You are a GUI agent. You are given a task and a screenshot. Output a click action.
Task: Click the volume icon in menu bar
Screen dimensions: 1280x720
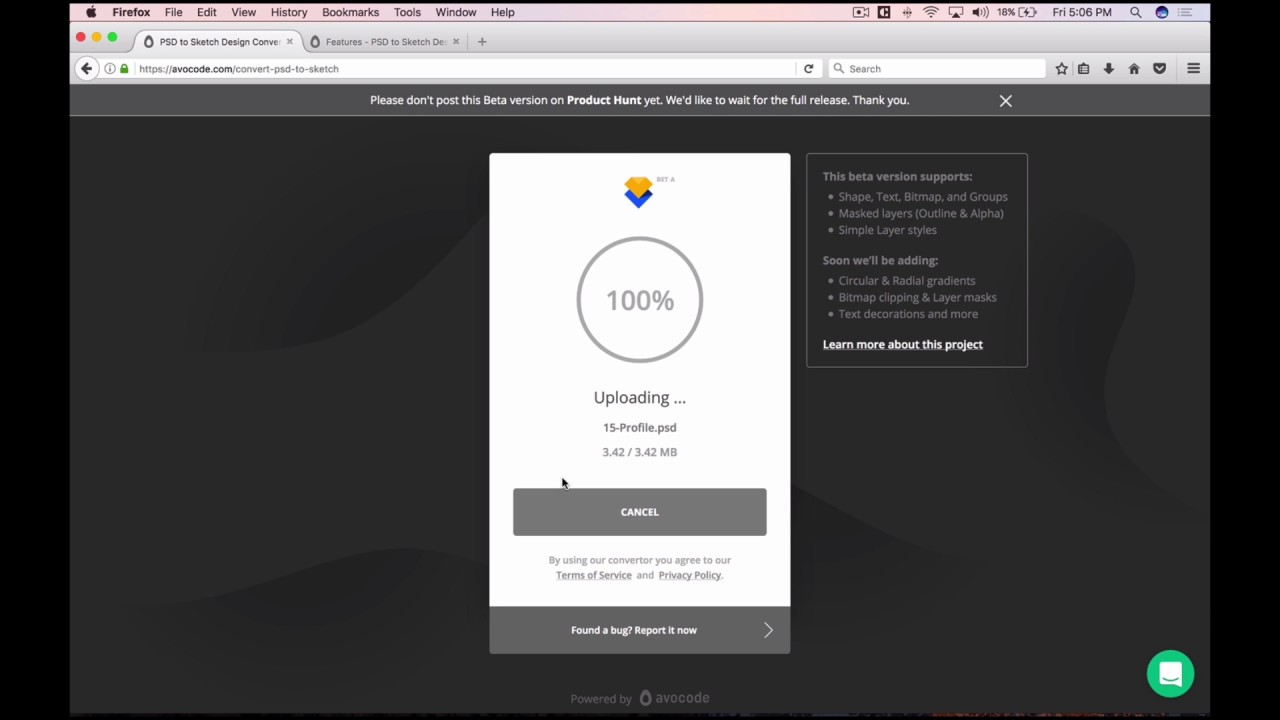point(980,12)
